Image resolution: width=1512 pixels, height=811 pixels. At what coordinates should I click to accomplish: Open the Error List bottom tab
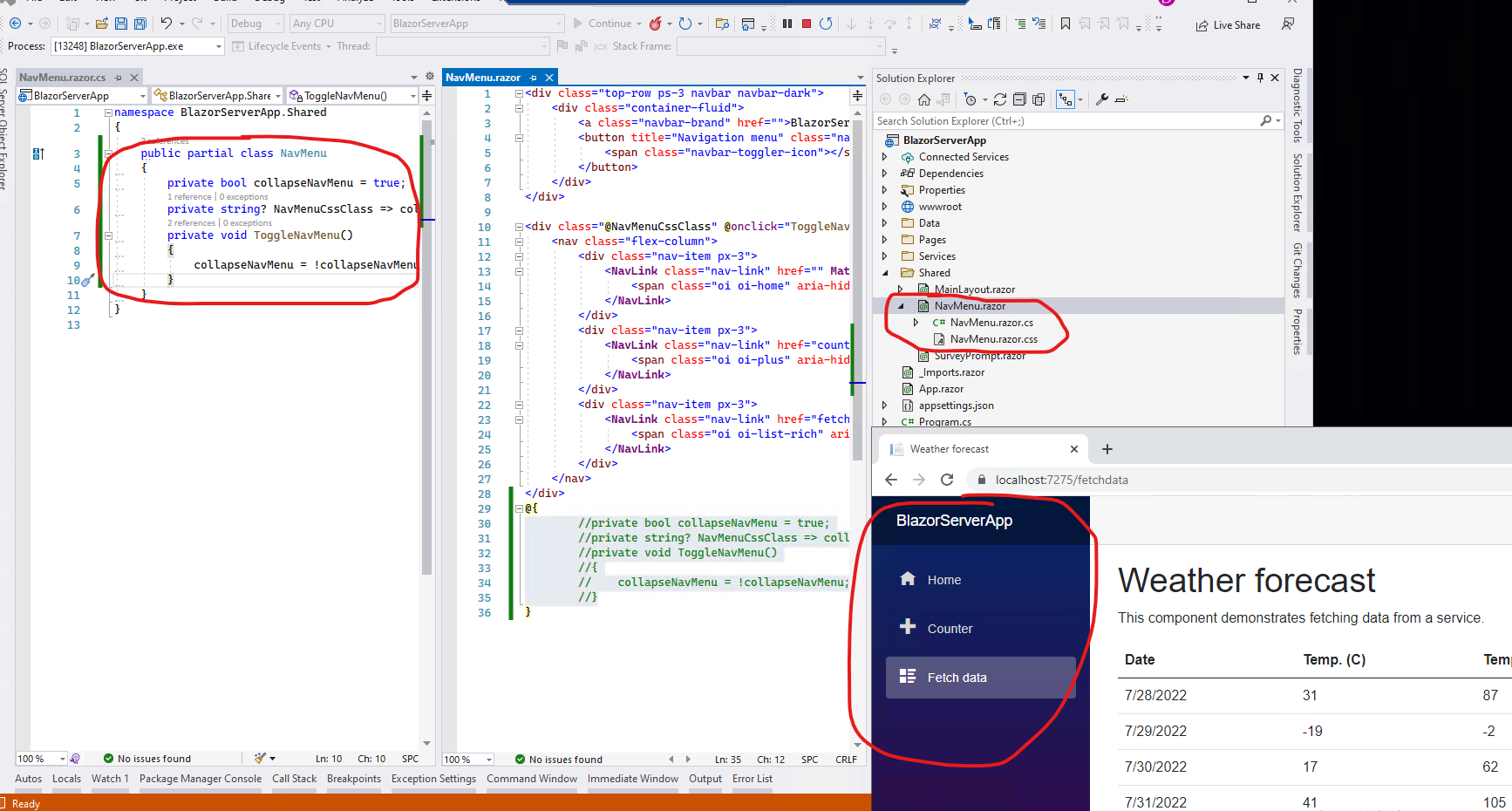pos(753,779)
